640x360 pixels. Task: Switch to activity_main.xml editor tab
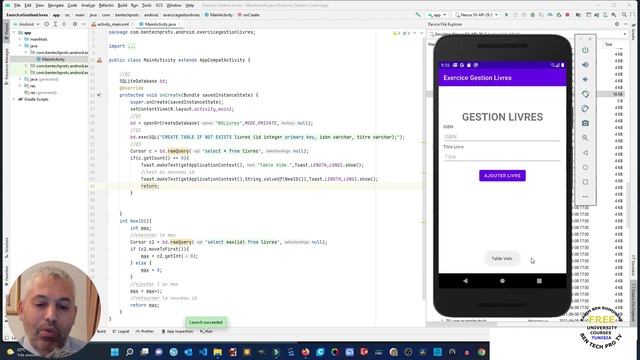click(x=113, y=24)
